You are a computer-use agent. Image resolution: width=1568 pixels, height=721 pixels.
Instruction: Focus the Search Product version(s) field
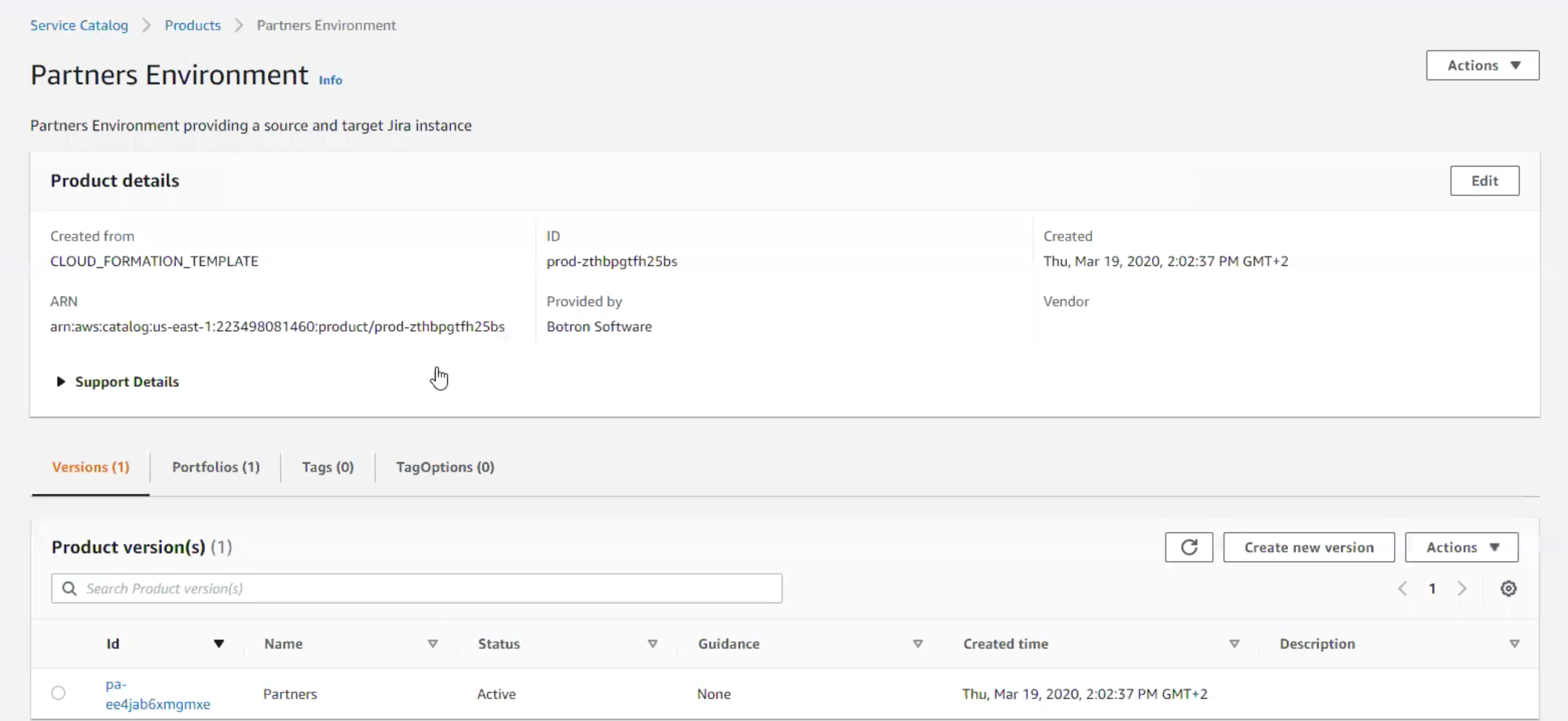coord(416,588)
